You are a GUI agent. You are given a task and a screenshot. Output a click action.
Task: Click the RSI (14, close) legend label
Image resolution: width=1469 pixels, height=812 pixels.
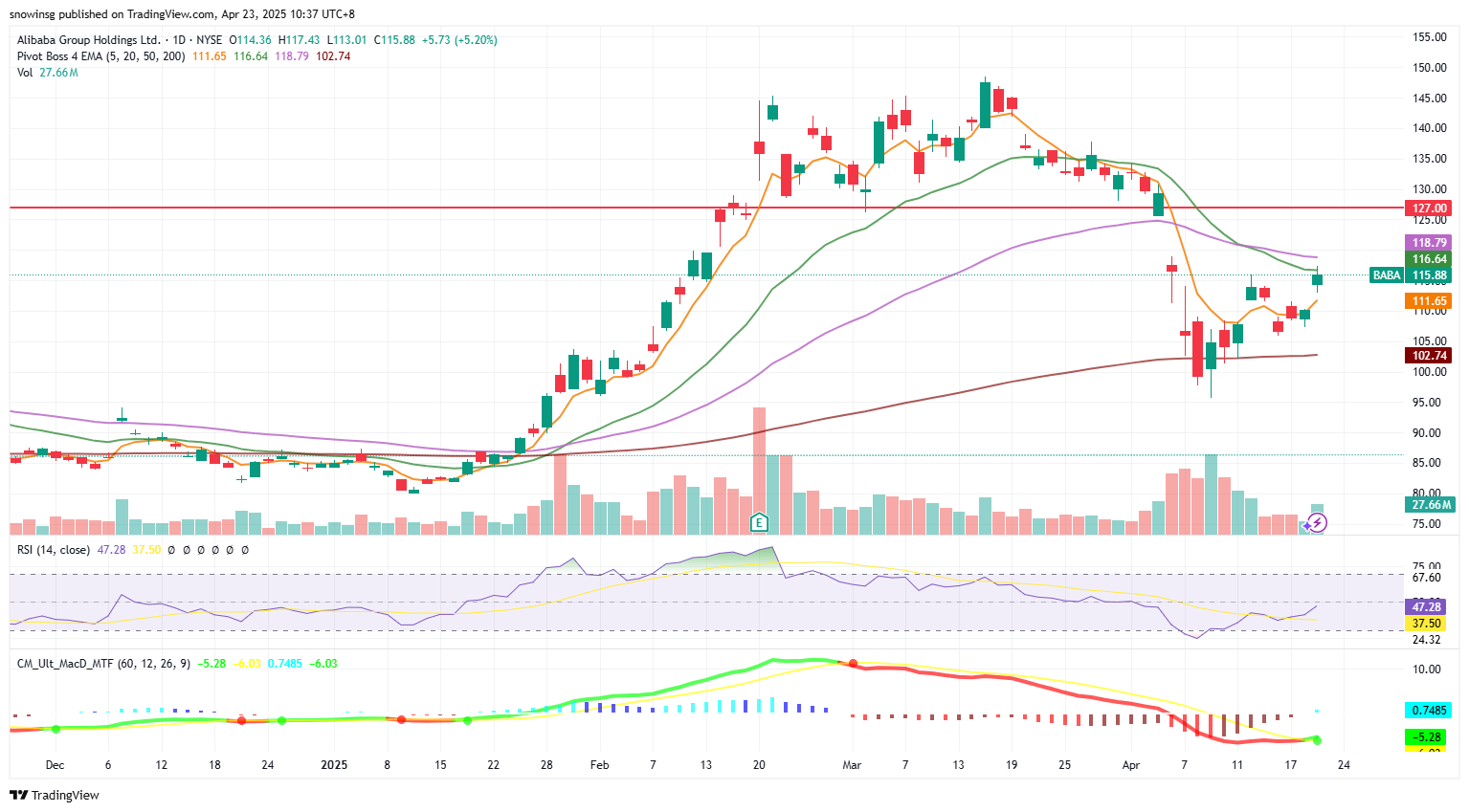click(54, 550)
